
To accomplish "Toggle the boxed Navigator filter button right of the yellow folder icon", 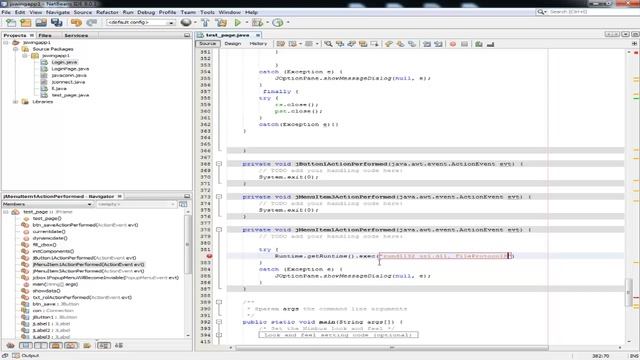I will pos(103,346).
